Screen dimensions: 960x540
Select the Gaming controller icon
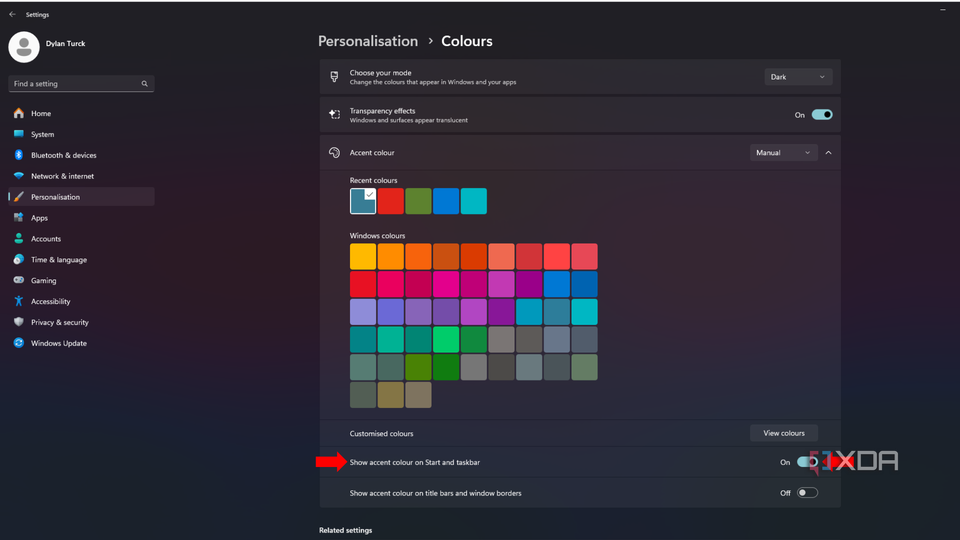pyautogui.click(x=18, y=280)
